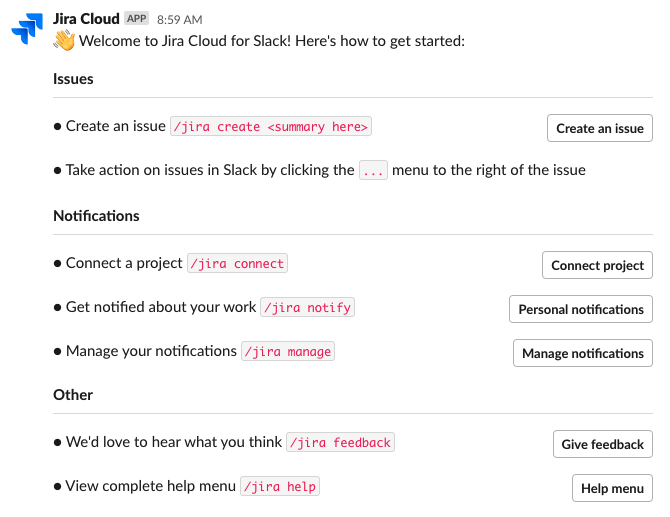Click the waving hand emoji
670x517 pixels.
coord(64,41)
